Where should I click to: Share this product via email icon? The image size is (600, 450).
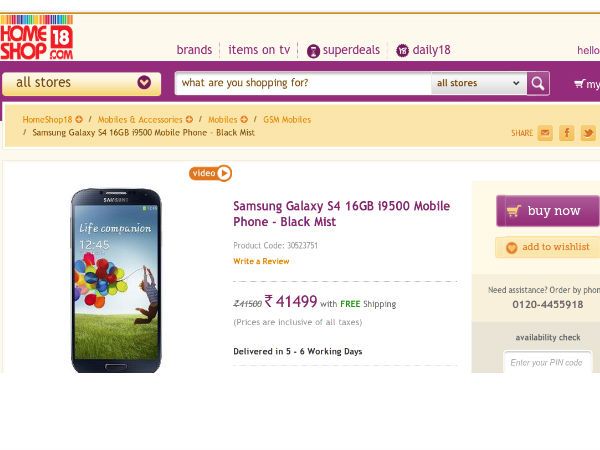point(545,132)
